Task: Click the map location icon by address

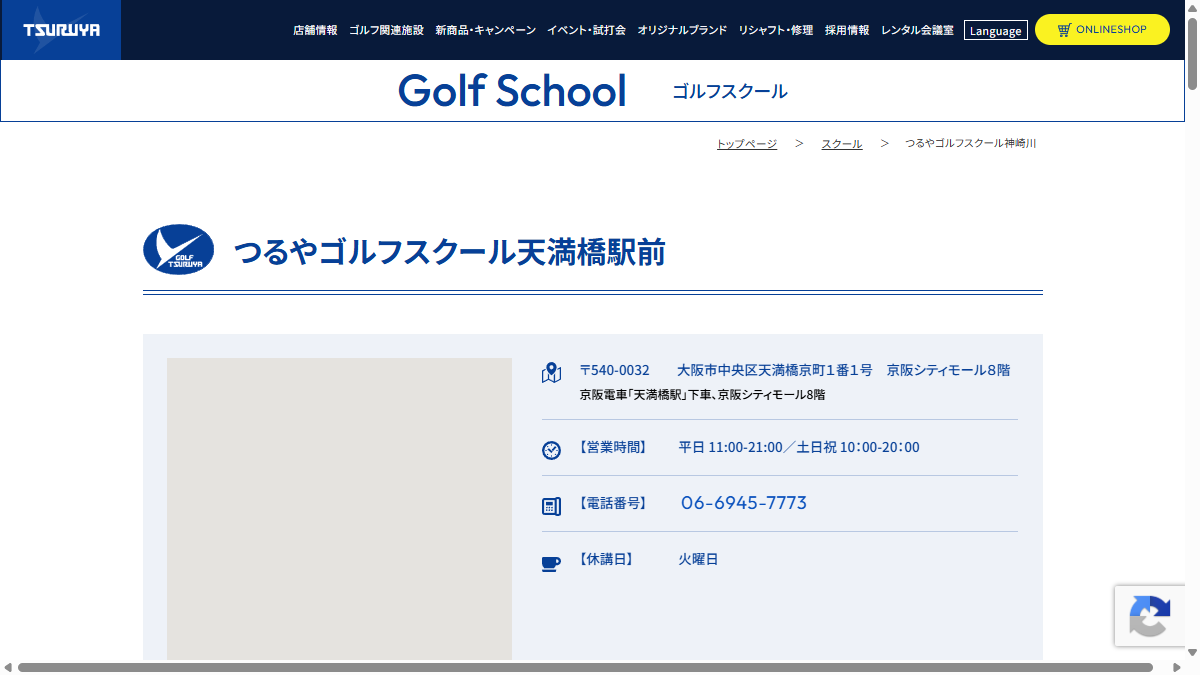Action: tap(551, 373)
